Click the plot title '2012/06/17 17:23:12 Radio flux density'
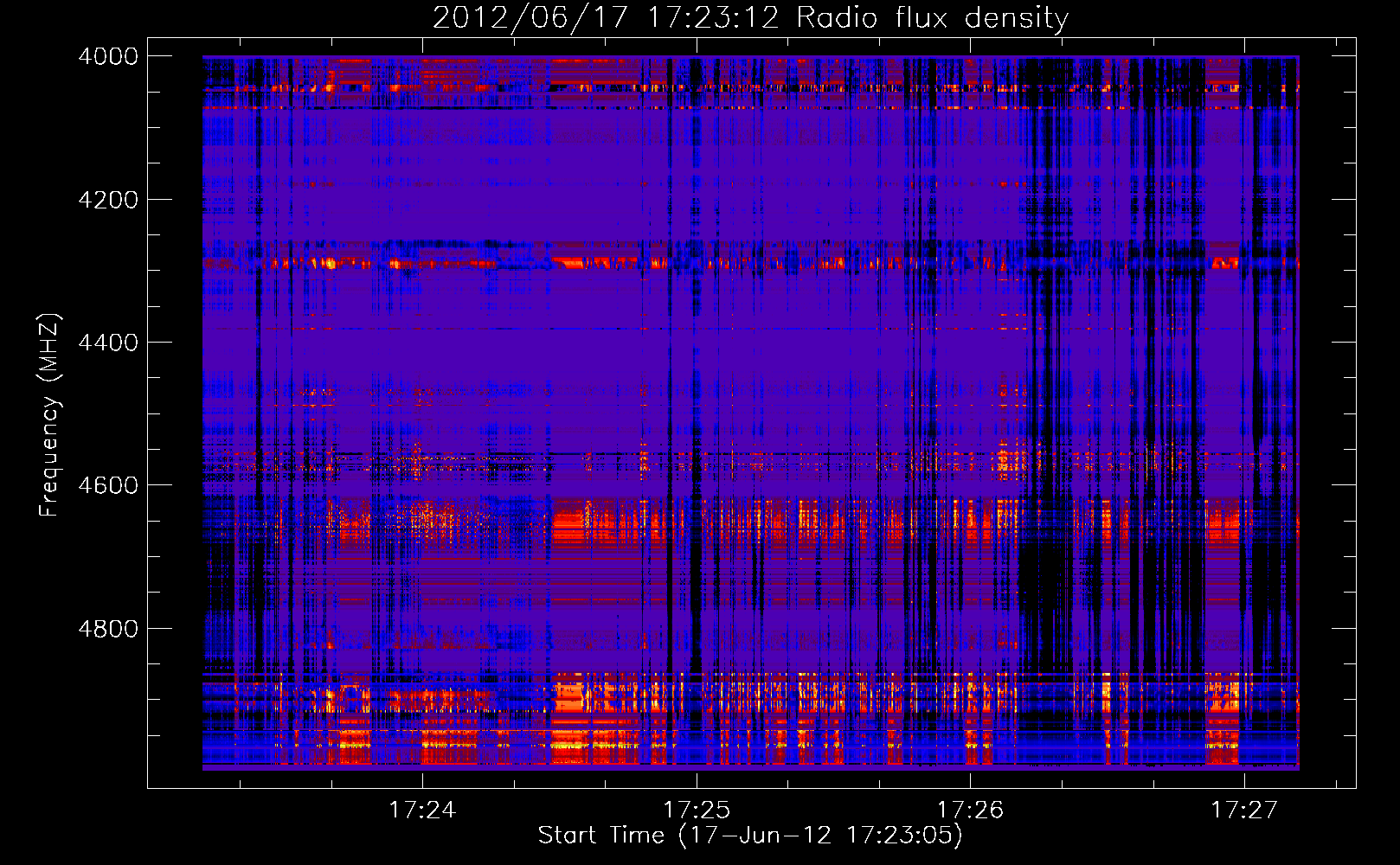The width and height of the screenshot is (1400, 865). pos(751,18)
